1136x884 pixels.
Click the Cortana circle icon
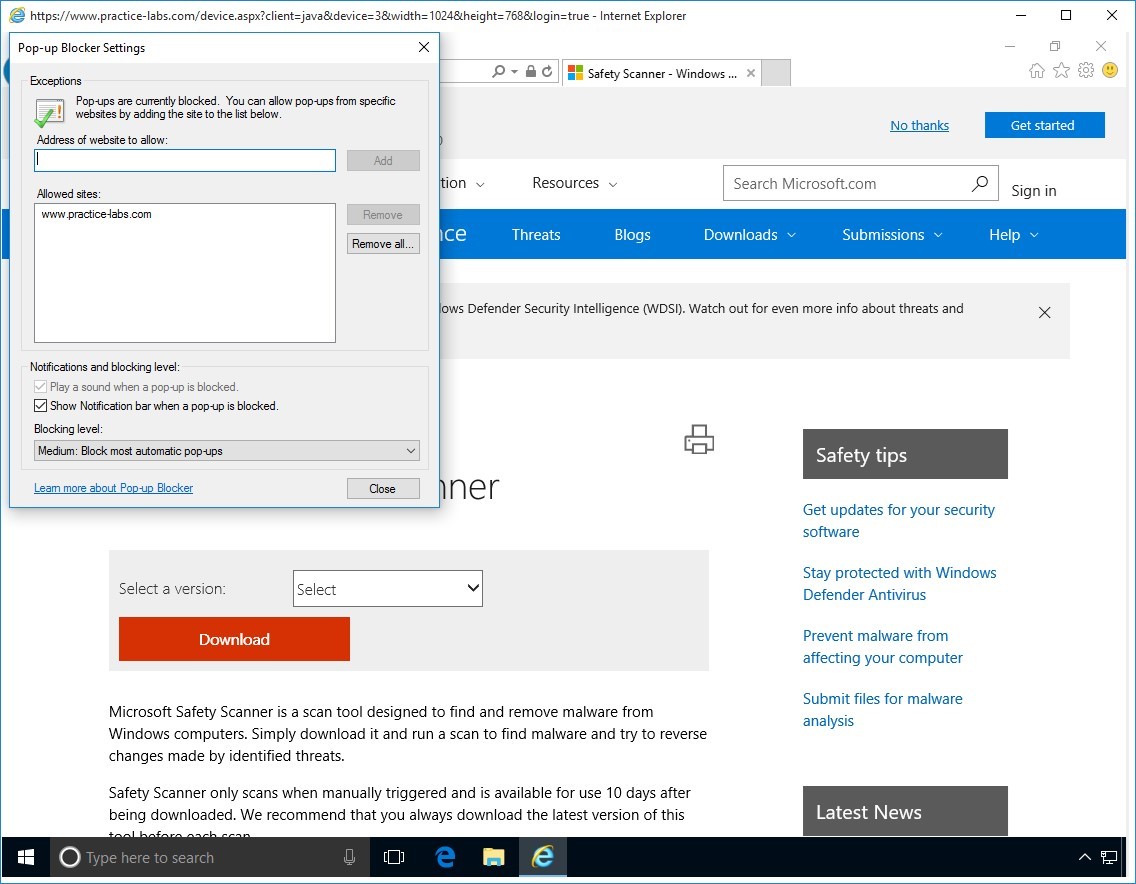coord(70,858)
